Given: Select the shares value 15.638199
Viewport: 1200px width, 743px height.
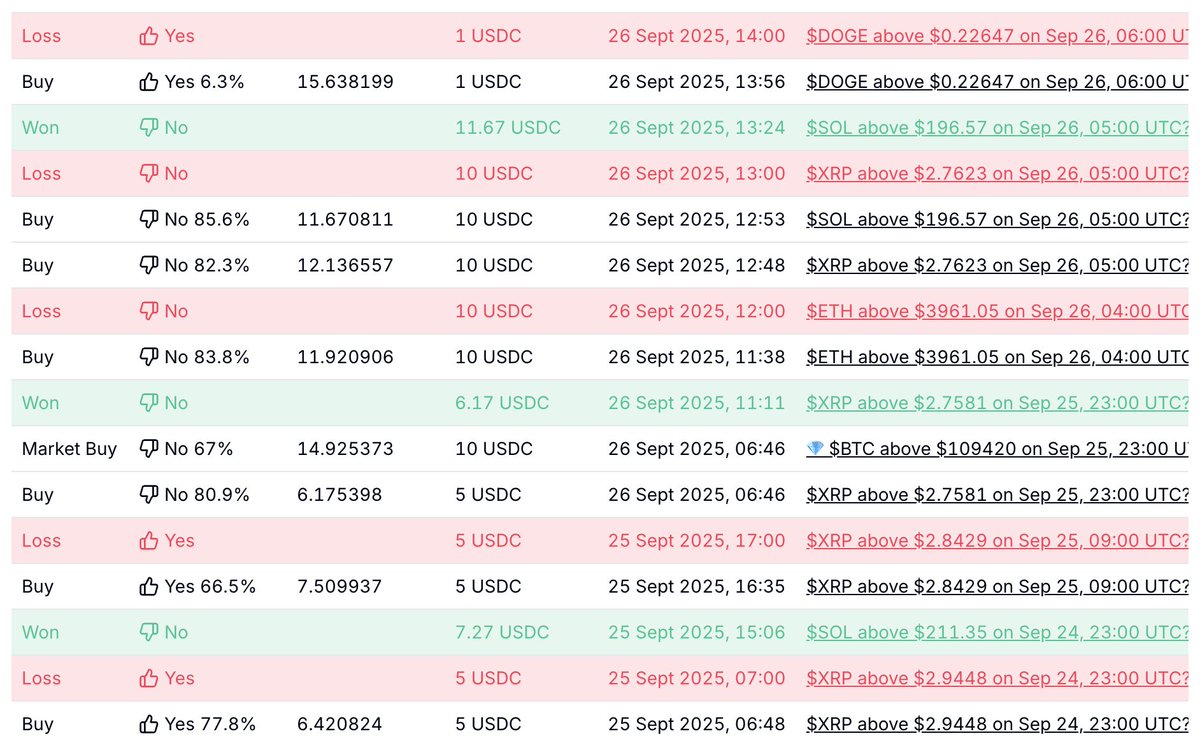Looking at the screenshot, I should pyautogui.click(x=345, y=82).
